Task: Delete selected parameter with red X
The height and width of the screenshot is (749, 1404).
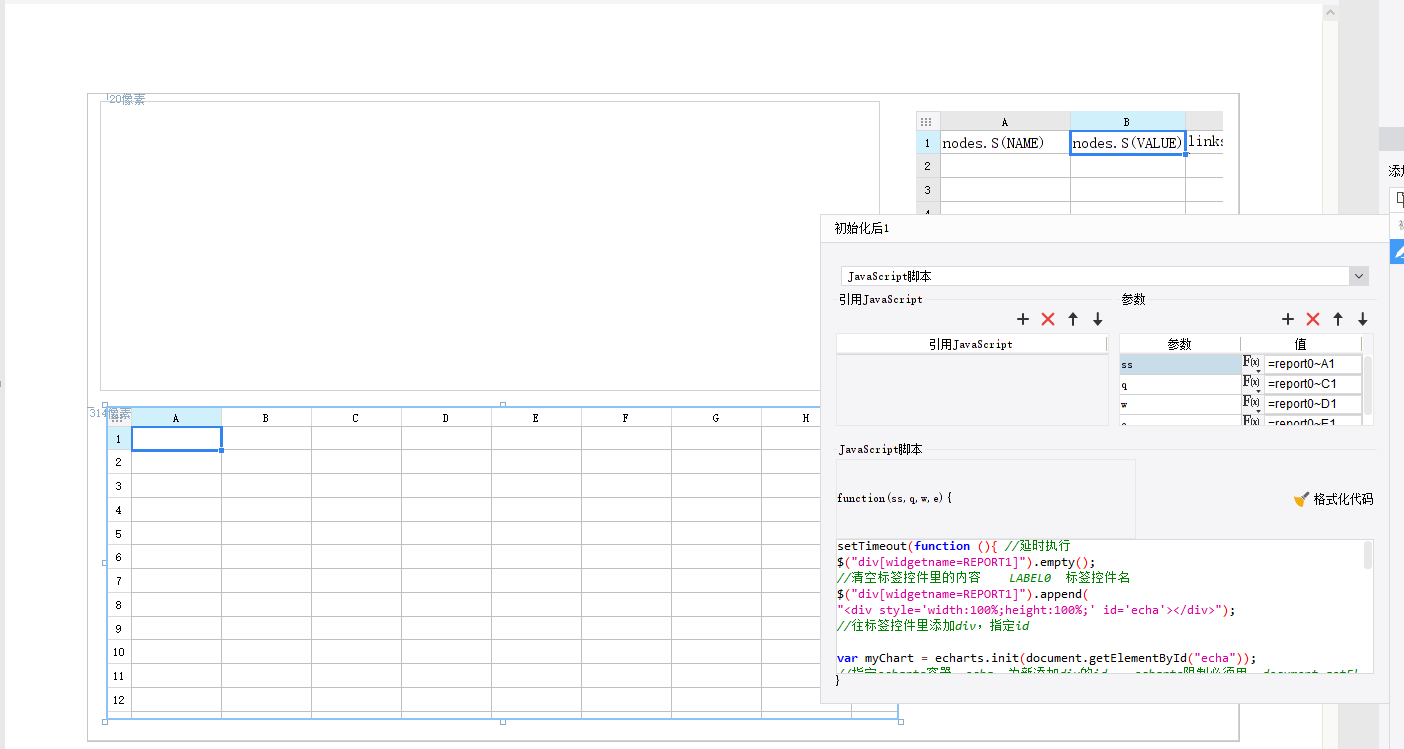Action: click(x=1313, y=319)
